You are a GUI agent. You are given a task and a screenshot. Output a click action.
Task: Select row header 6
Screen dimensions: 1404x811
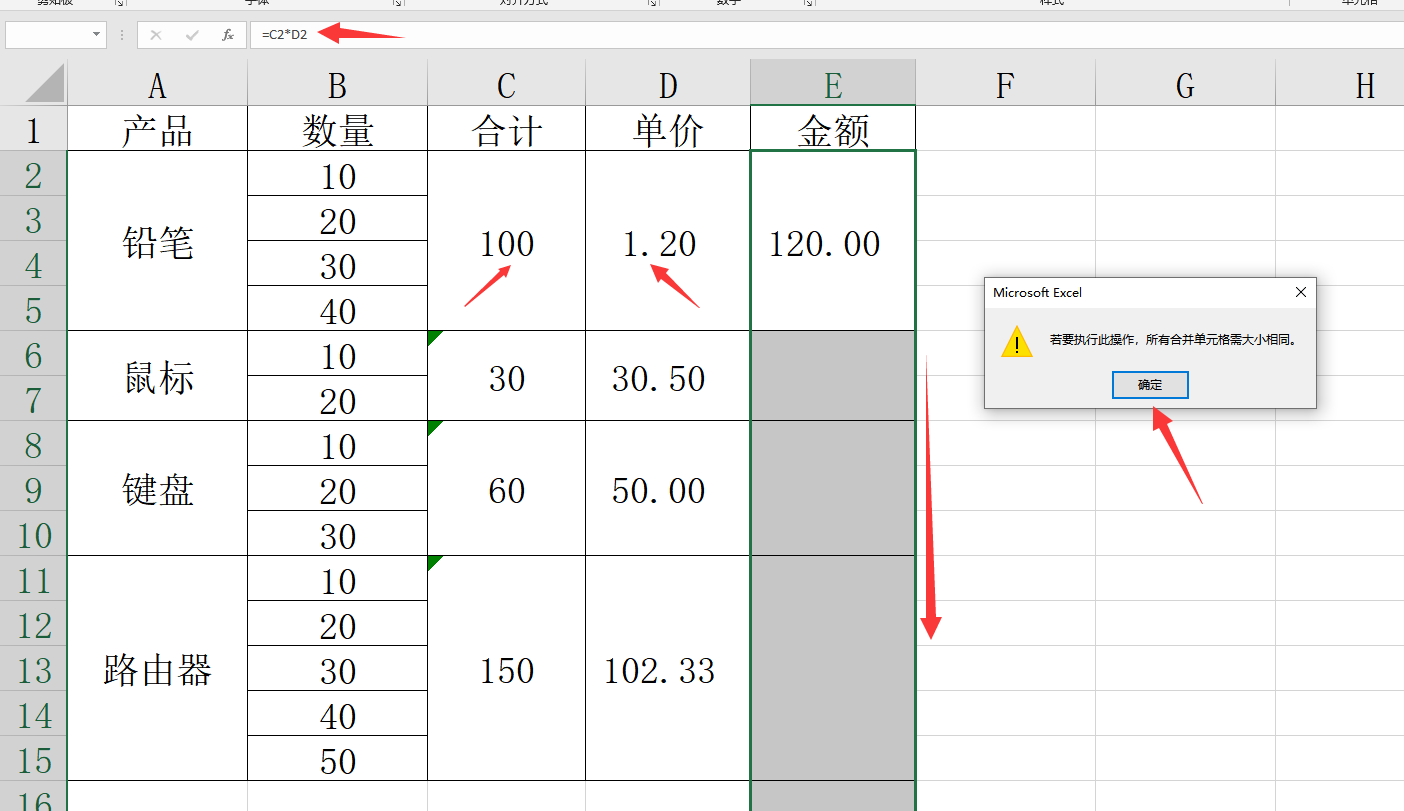[33, 353]
